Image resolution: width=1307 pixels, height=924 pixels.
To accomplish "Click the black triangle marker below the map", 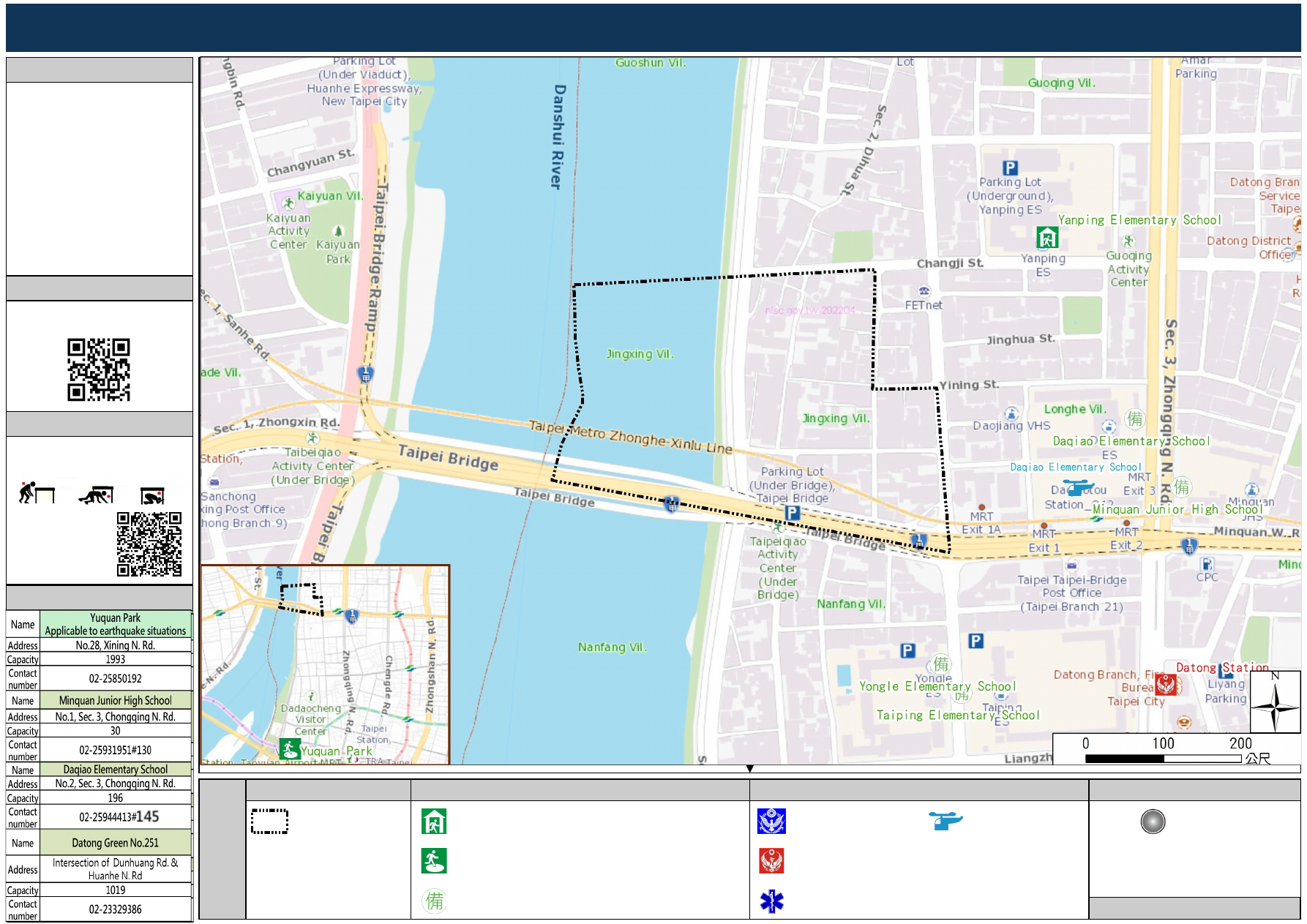I will point(750,769).
